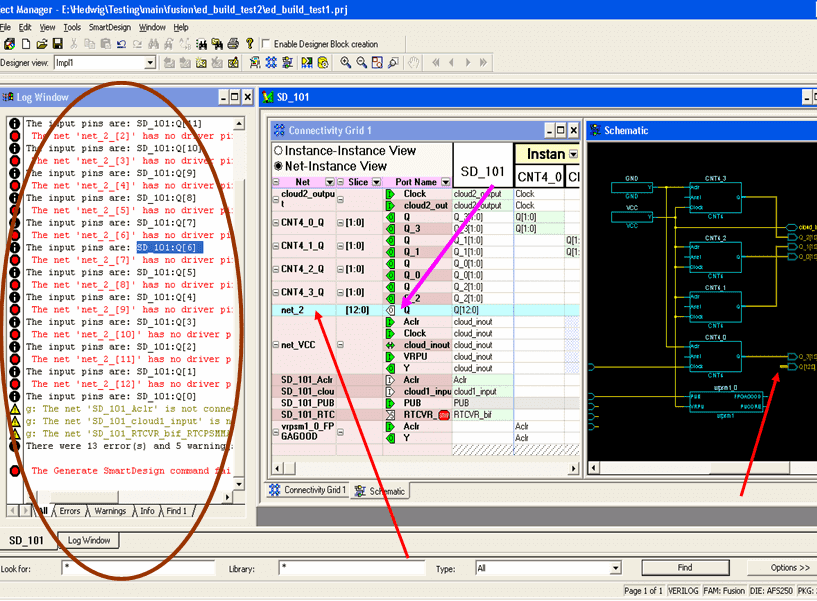Click the last page double arrow icon
817x601 pixels.
pos(483,63)
